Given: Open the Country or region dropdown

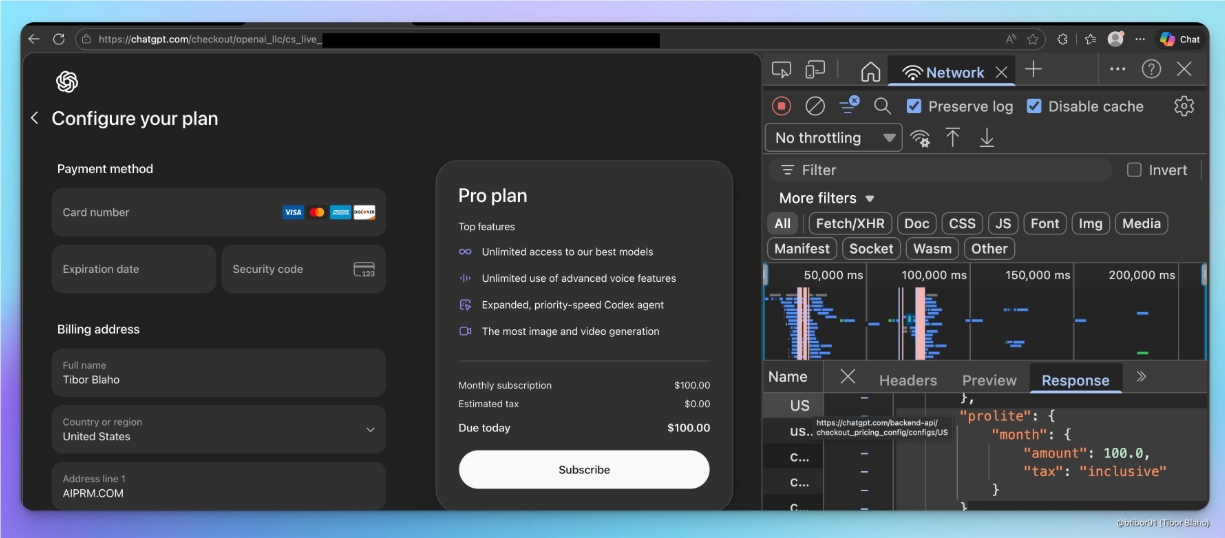Looking at the screenshot, I should click(218, 429).
